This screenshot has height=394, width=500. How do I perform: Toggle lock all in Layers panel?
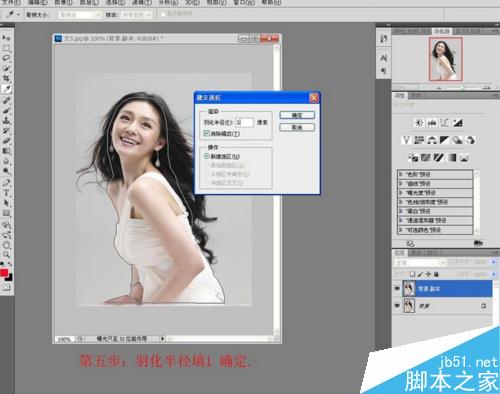(436, 274)
